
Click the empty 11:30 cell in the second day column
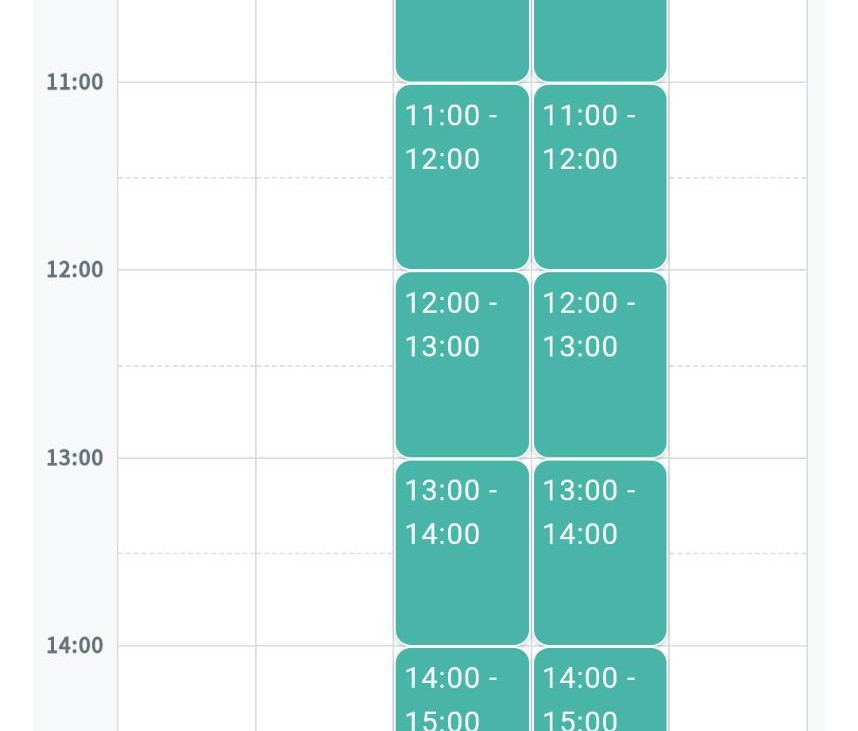pos(324,223)
